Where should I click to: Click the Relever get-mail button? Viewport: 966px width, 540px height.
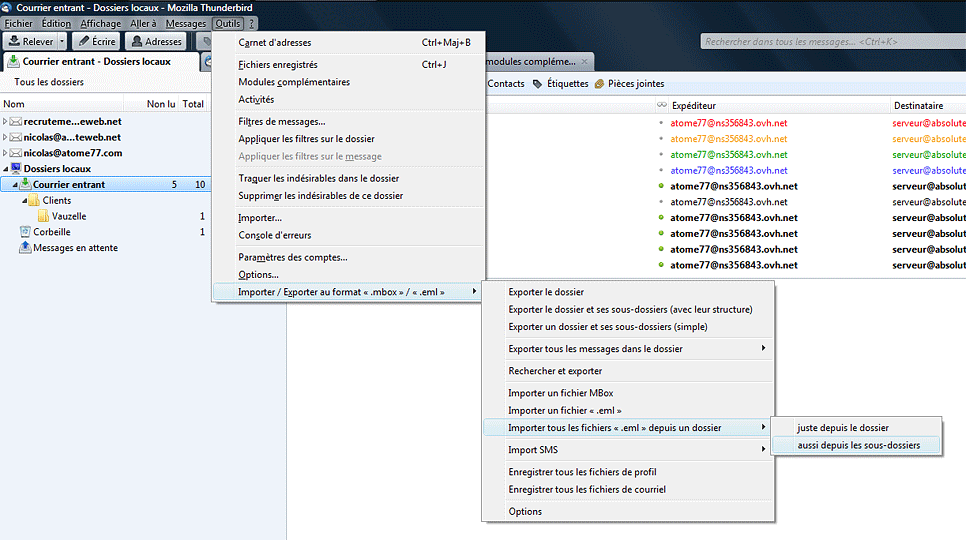tap(31, 41)
